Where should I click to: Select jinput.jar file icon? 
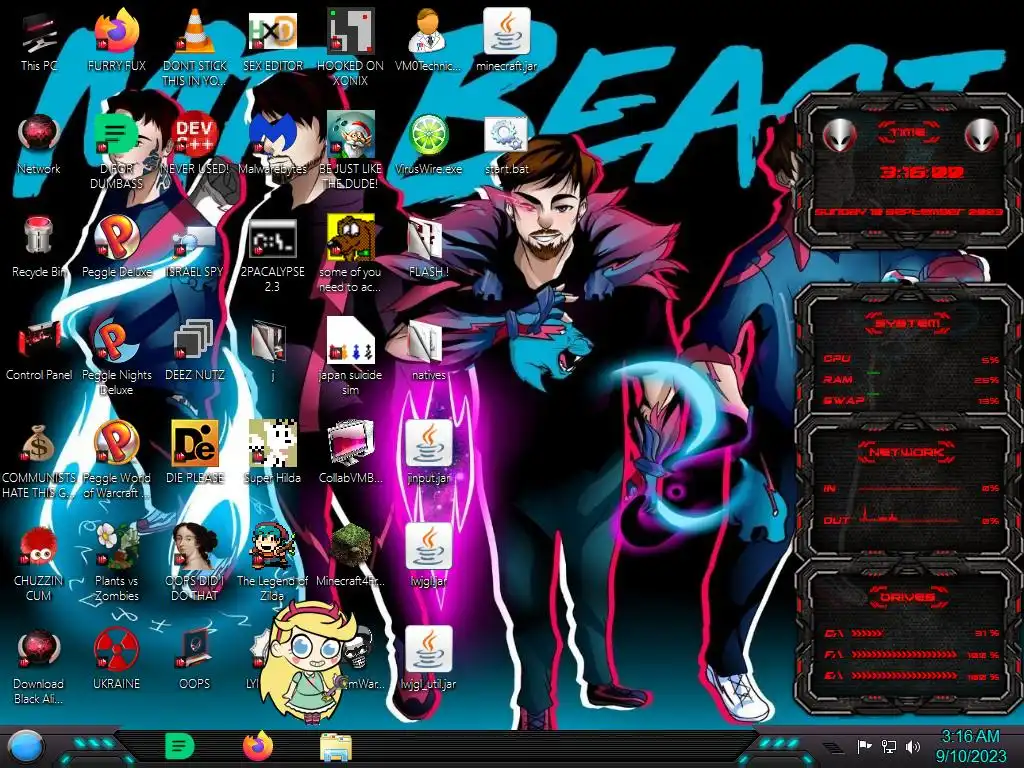click(428, 454)
